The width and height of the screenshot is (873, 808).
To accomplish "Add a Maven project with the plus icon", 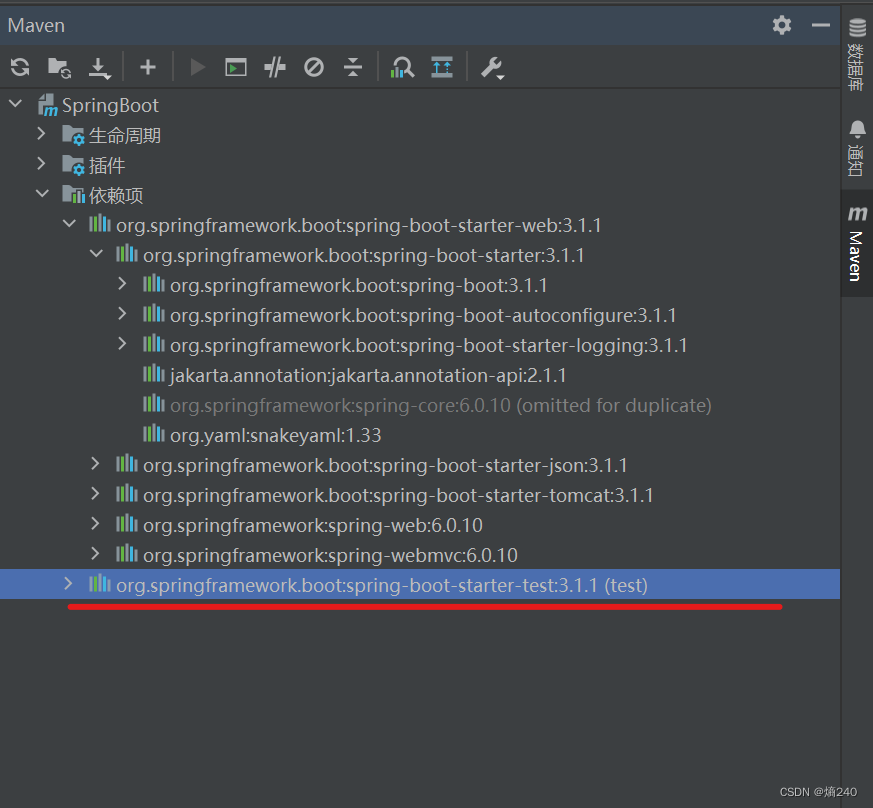I will (x=147, y=67).
